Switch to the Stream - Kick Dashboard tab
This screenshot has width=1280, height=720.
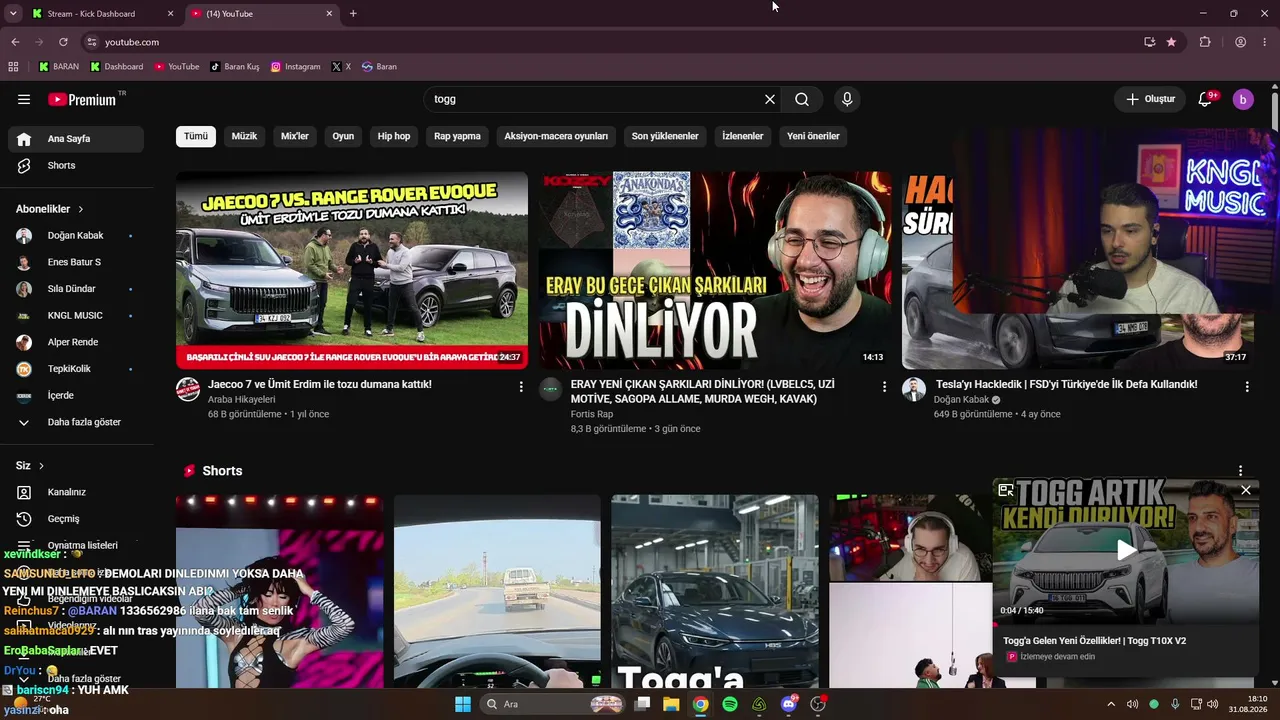(103, 14)
